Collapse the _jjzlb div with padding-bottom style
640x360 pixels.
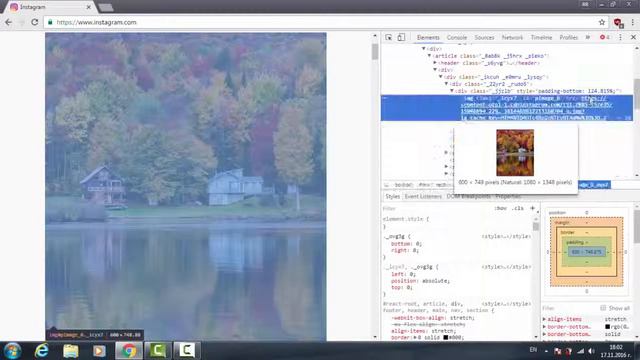click(452, 91)
